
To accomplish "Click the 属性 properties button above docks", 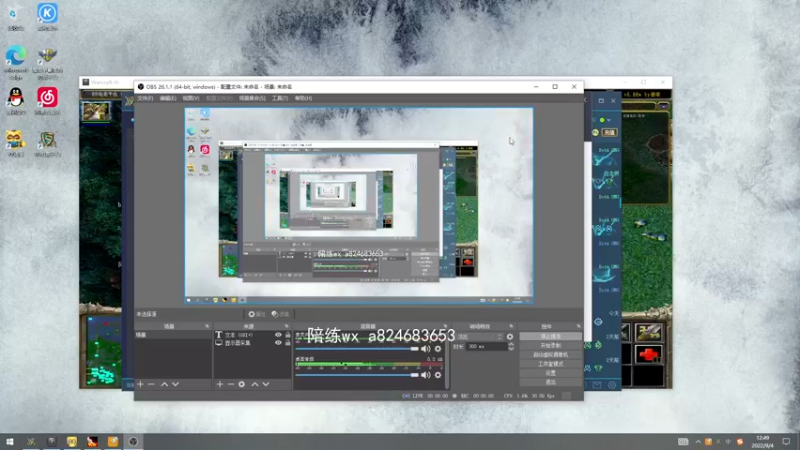I will [x=257, y=314].
